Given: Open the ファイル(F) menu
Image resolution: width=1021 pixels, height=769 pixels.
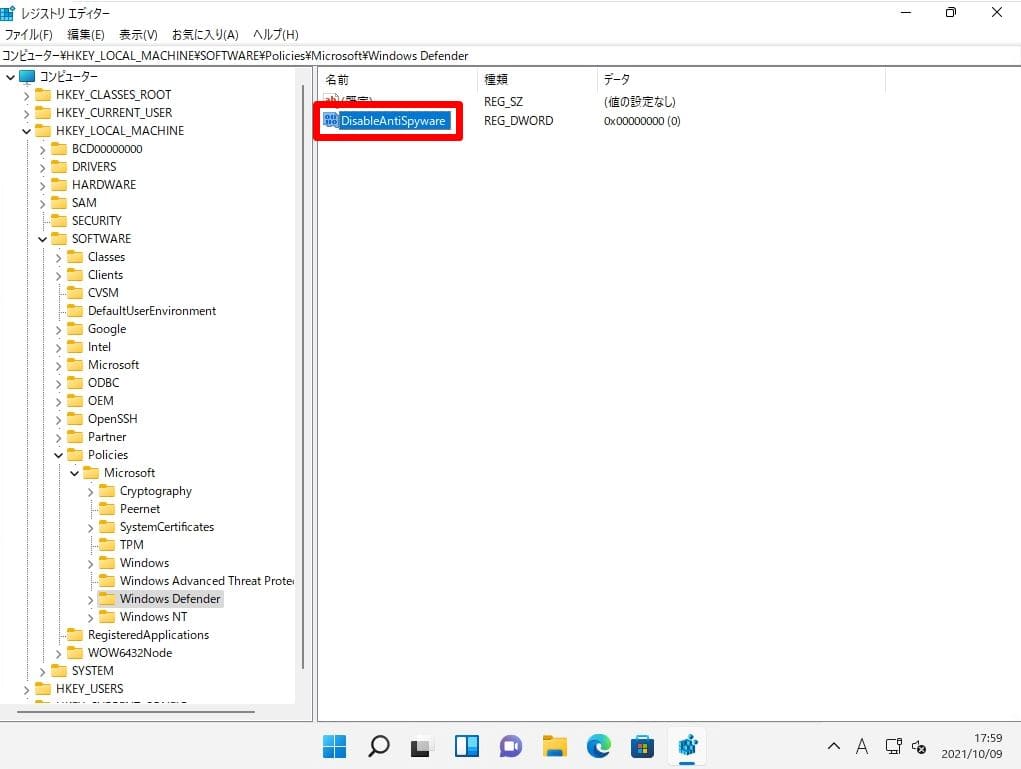Looking at the screenshot, I should 29,35.
